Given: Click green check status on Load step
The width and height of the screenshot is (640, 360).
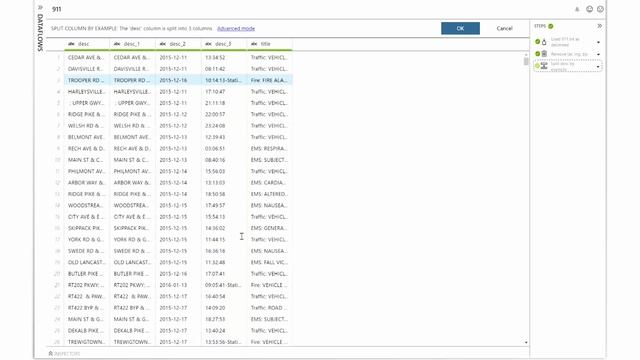Looking at the screenshot, I should coord(538,42).
